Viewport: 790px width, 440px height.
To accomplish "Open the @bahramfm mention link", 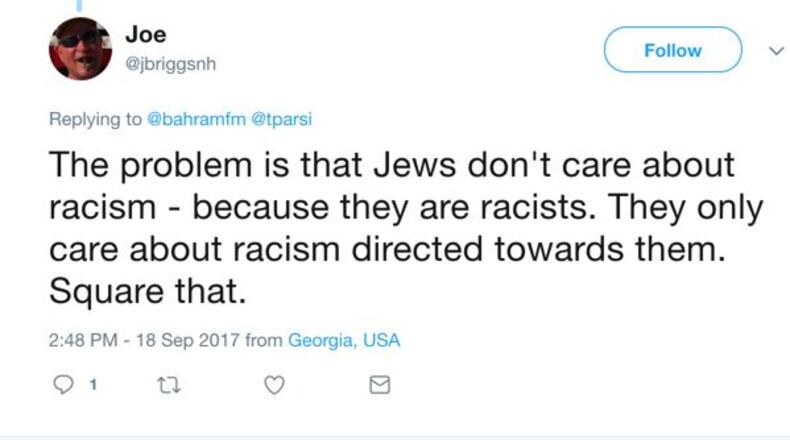I will pos(195,119).
